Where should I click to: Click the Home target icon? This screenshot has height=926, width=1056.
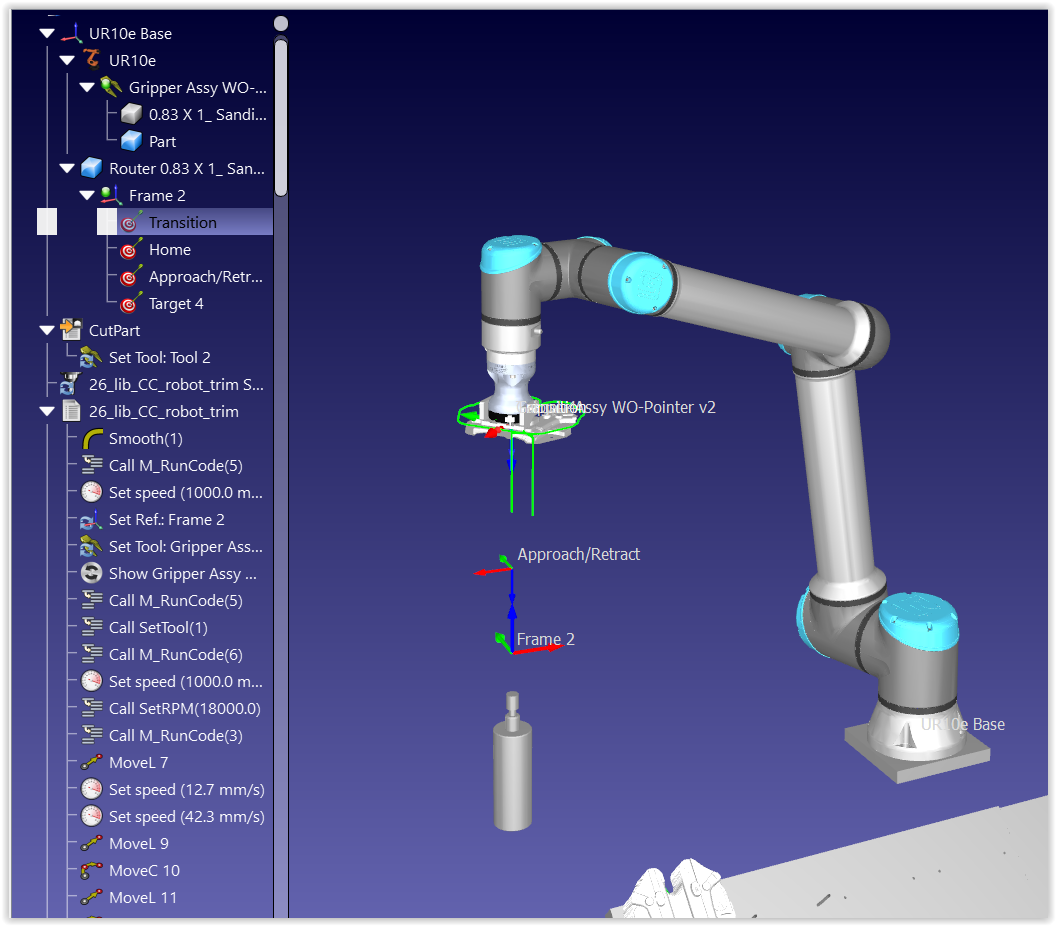pos(130,250)
